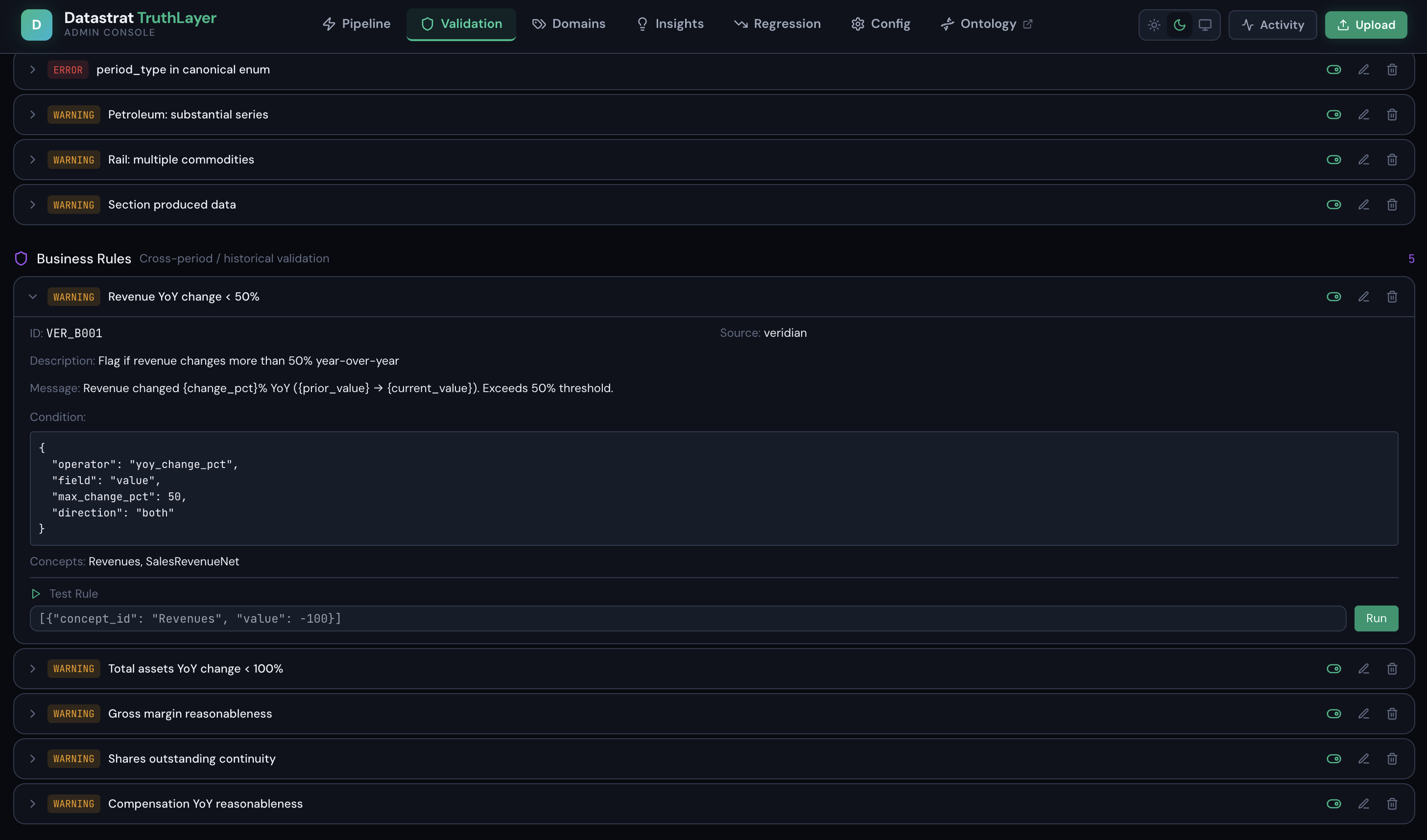The image size is (1427, 840).
Task: Expand Gross margin reasonableness details
Action: 33,714
